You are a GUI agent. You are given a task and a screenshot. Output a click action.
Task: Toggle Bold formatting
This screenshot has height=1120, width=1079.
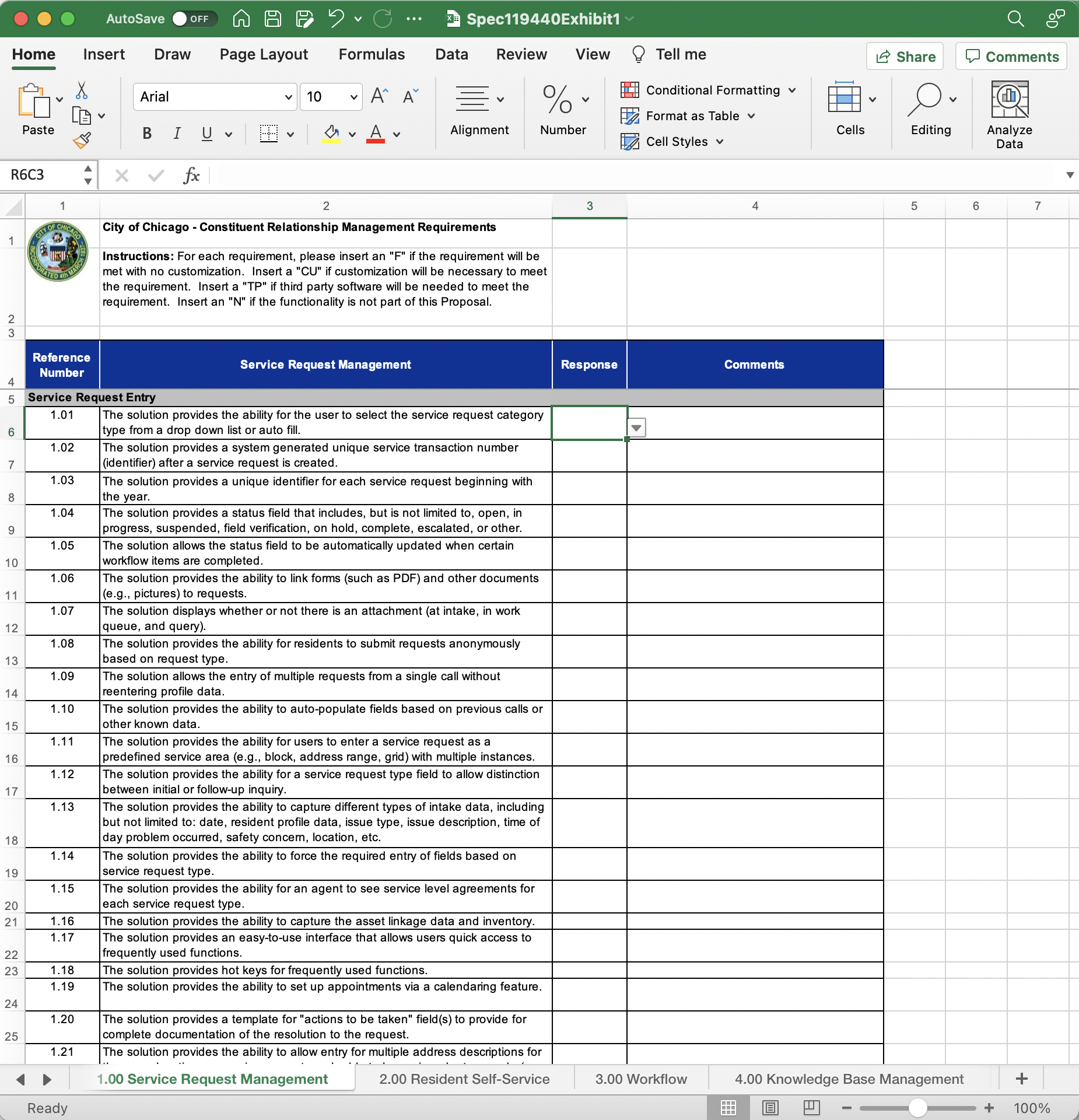[x=147, y=134]
